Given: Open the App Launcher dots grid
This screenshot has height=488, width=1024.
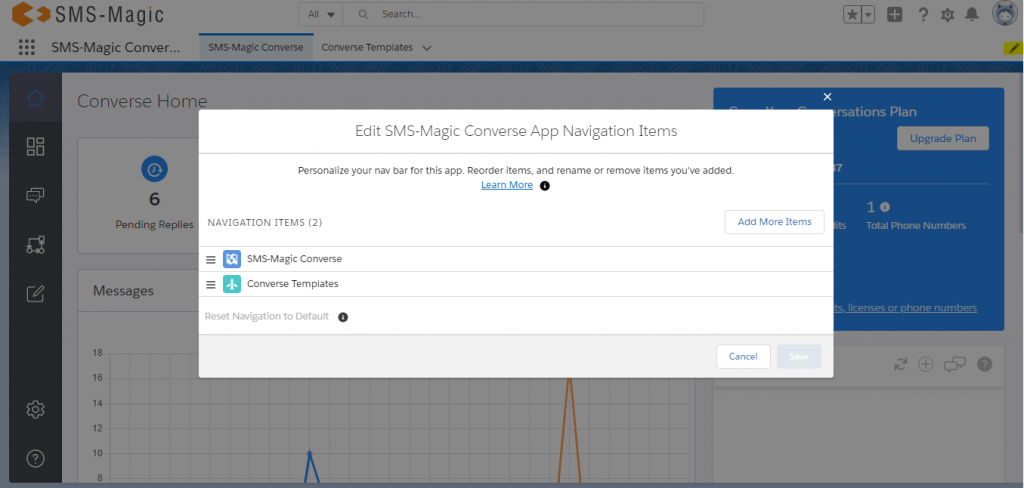Looking at the screenshot, I should (27, 47).
